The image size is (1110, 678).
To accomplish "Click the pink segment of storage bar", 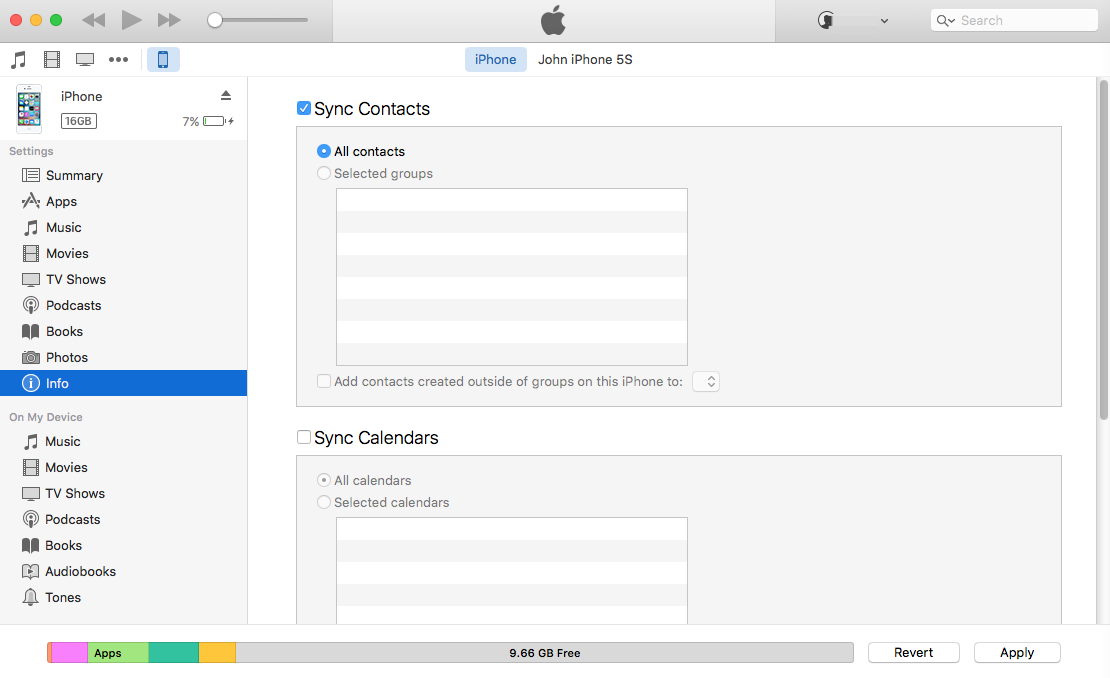I will tap(69, 653).
